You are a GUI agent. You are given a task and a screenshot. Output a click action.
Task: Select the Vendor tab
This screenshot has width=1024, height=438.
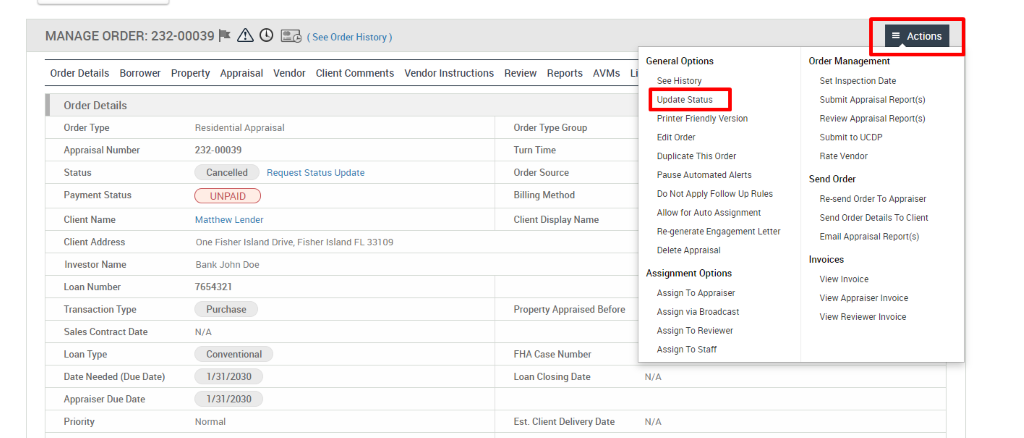pos(289,73)
